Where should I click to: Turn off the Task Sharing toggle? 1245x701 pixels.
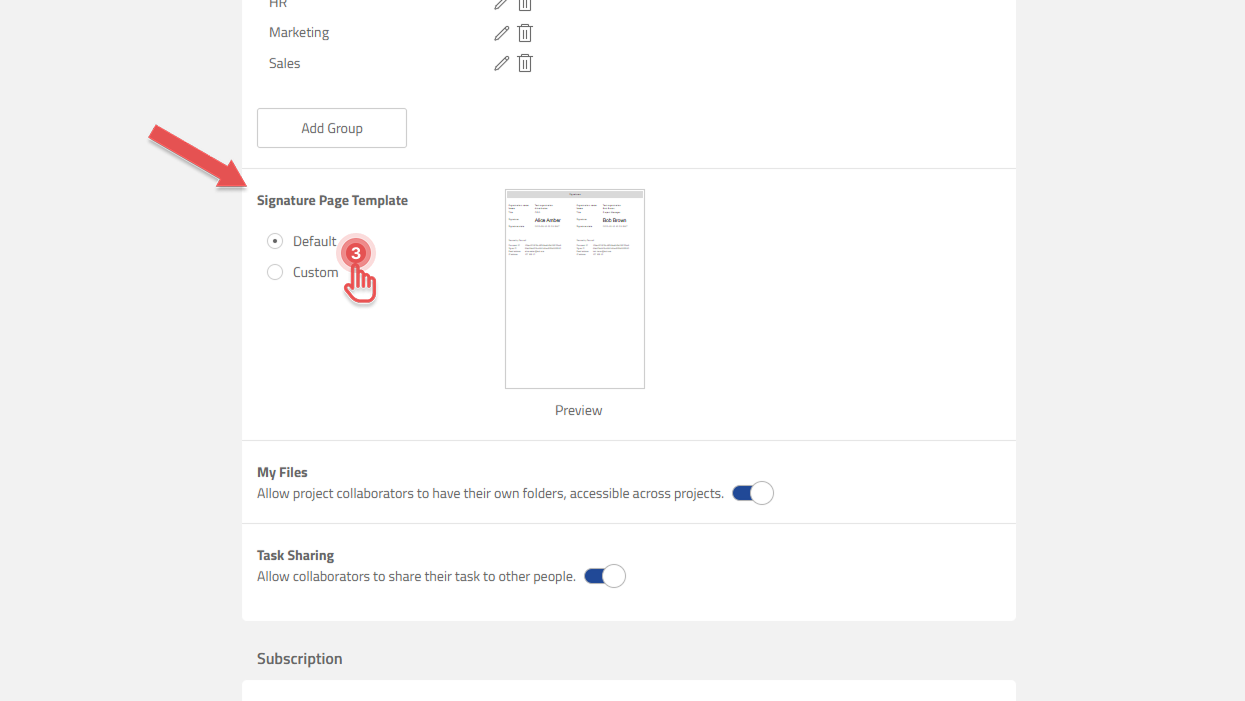[x=605, y=576]
